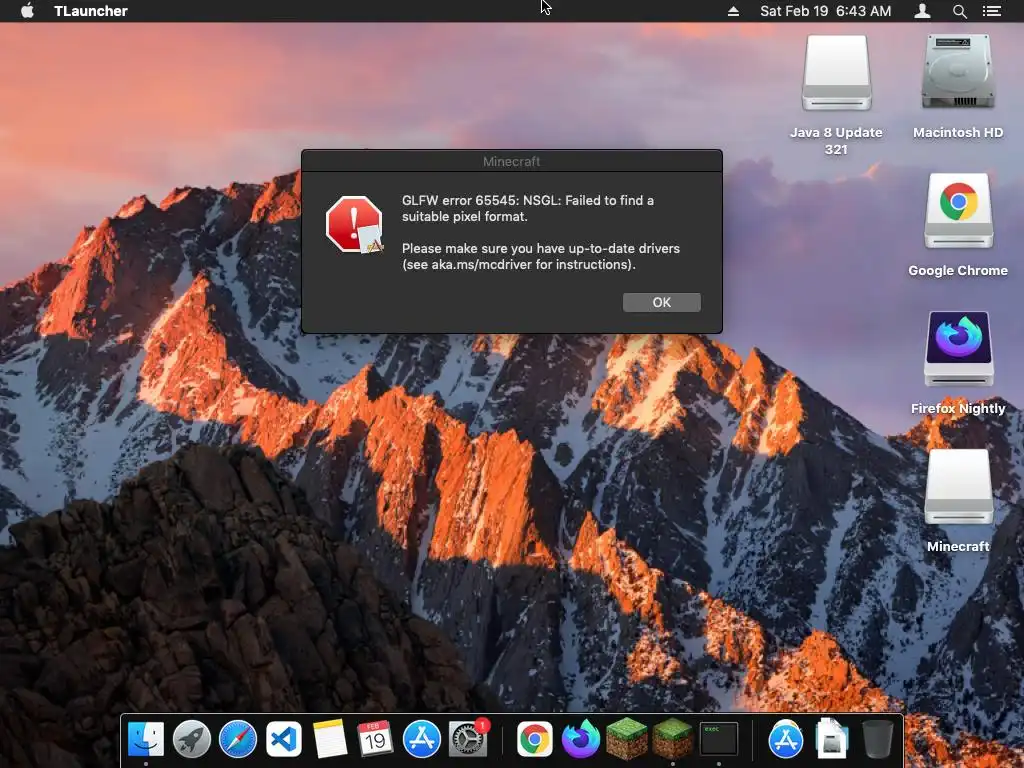Open Launchpad rocket icon in the dock
This screenshot has height=768, width=1024.
coord(191,739)
